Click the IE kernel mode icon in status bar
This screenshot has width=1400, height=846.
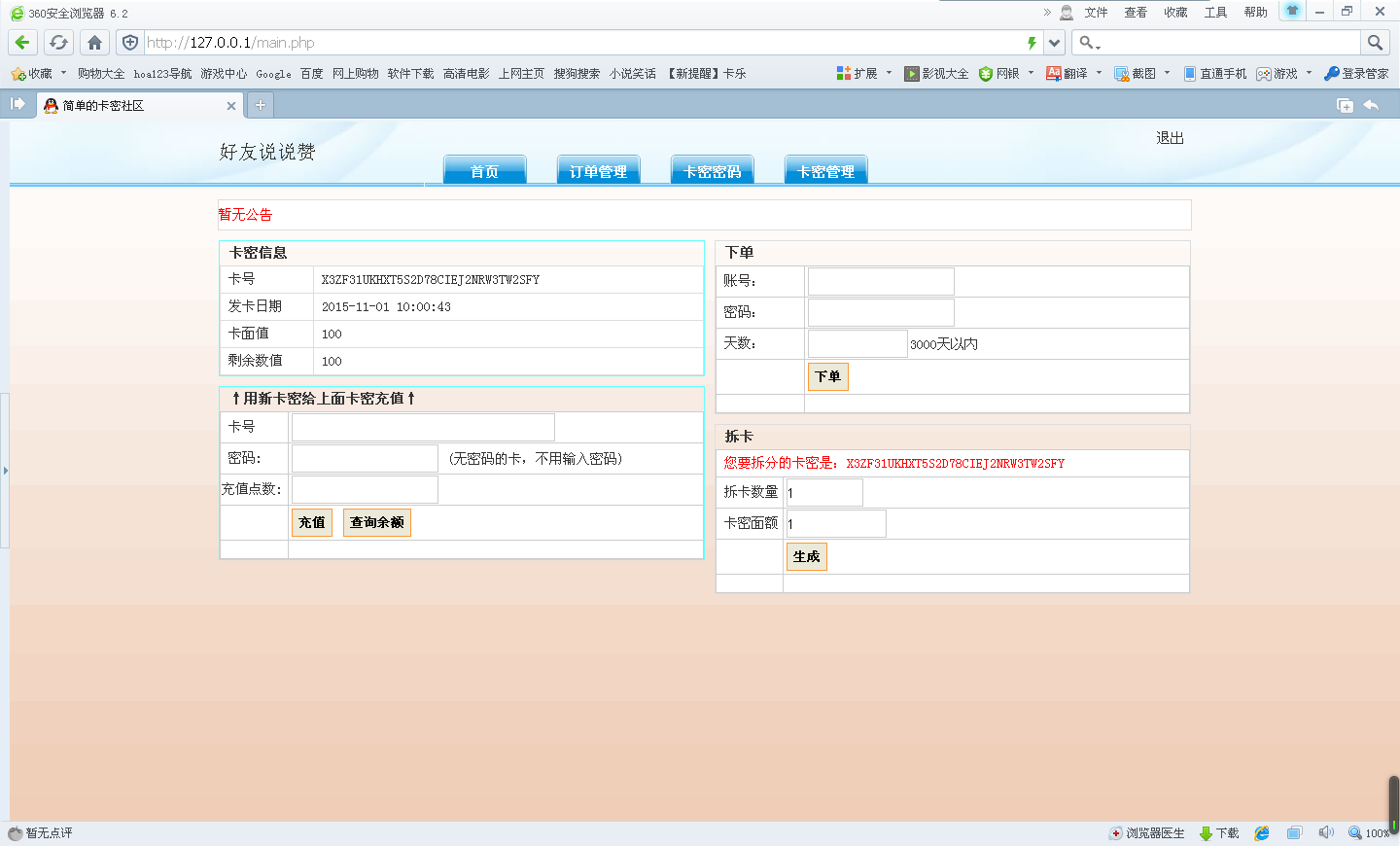coord(1262,833)
